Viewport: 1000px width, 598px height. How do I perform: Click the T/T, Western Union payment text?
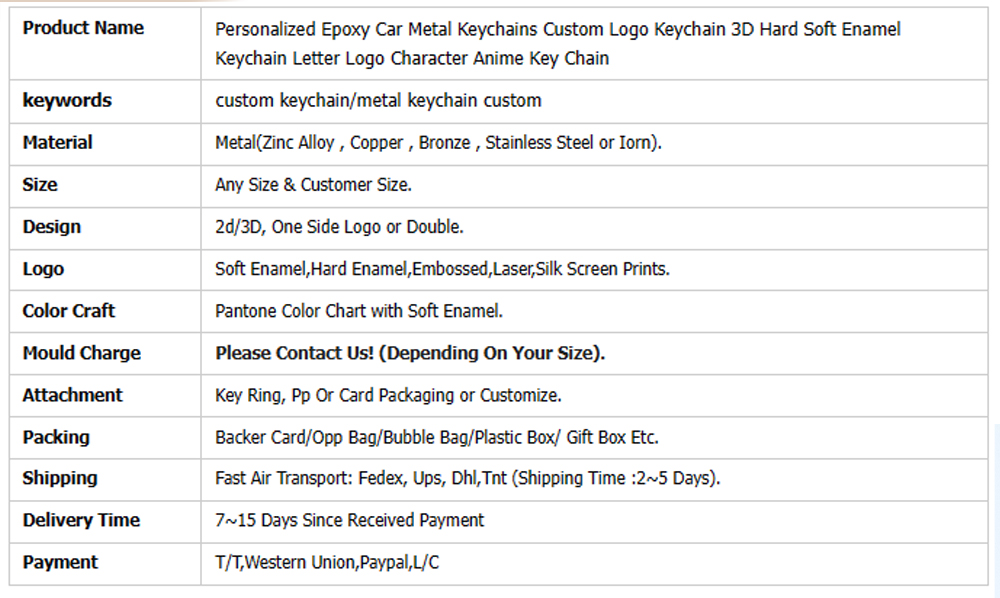click(x=327, y=562)
